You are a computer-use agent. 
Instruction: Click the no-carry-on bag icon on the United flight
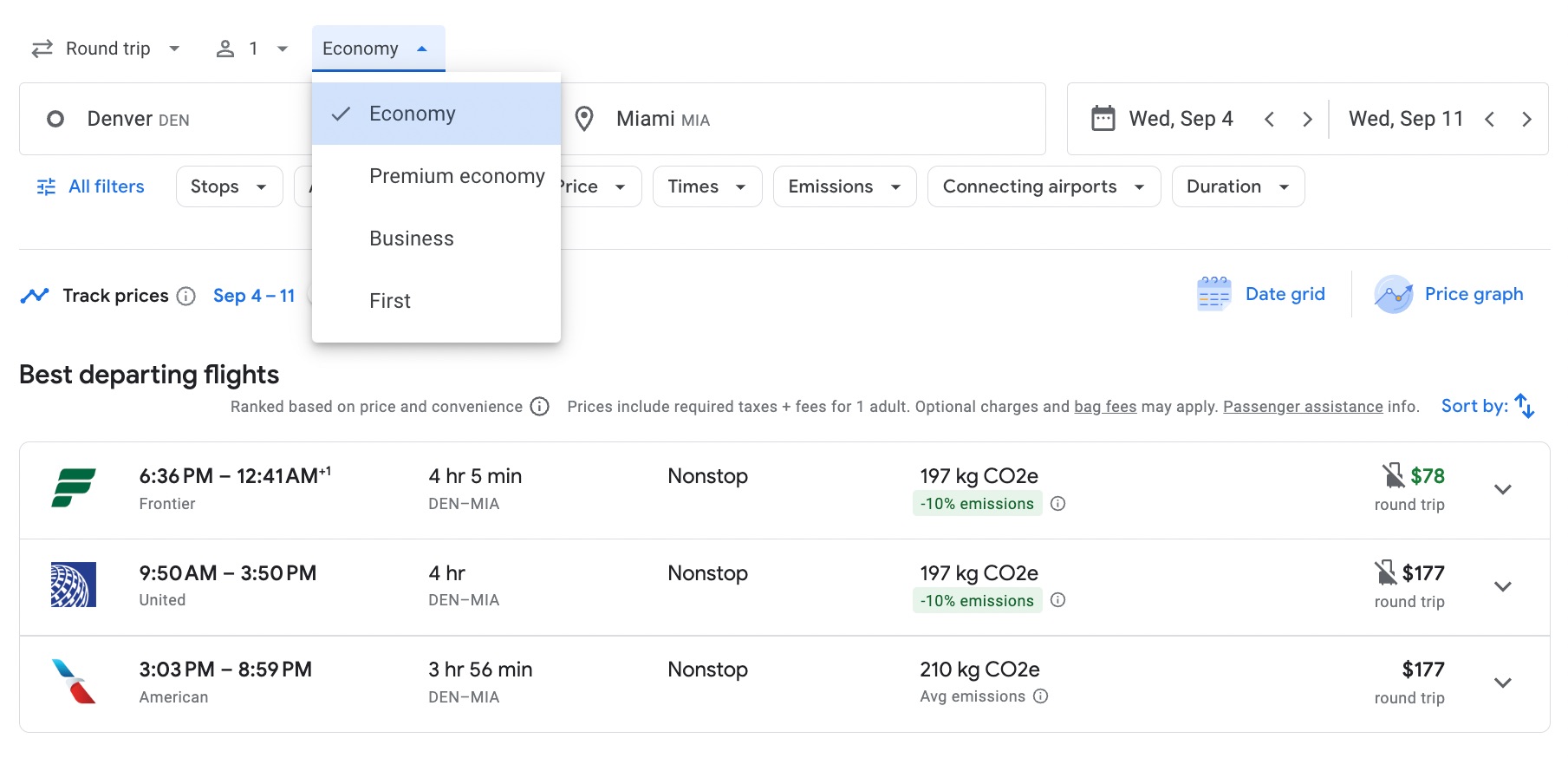1385,572
